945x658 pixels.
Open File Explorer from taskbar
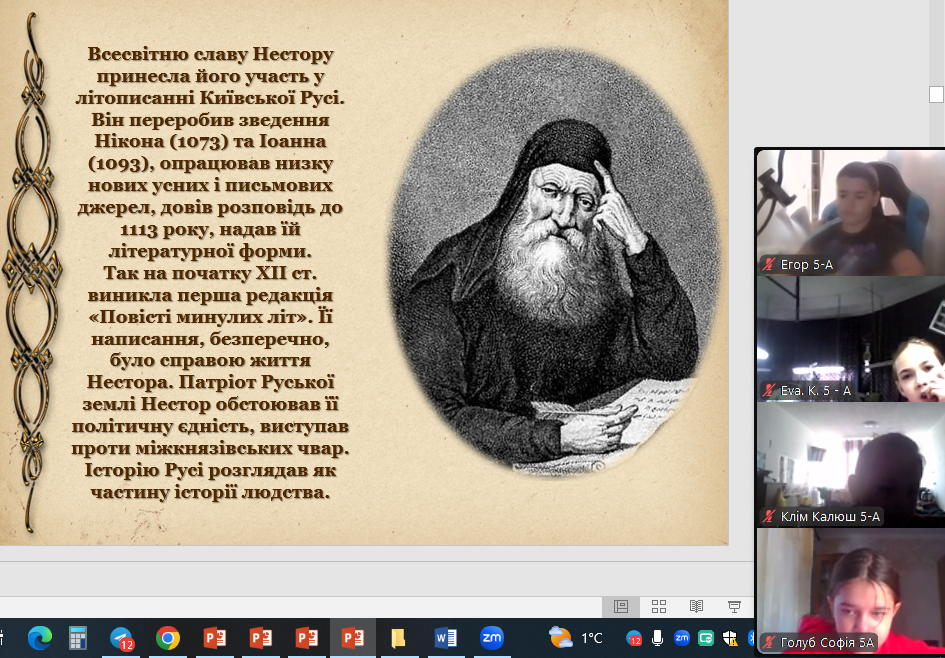[x=398, y=638]
